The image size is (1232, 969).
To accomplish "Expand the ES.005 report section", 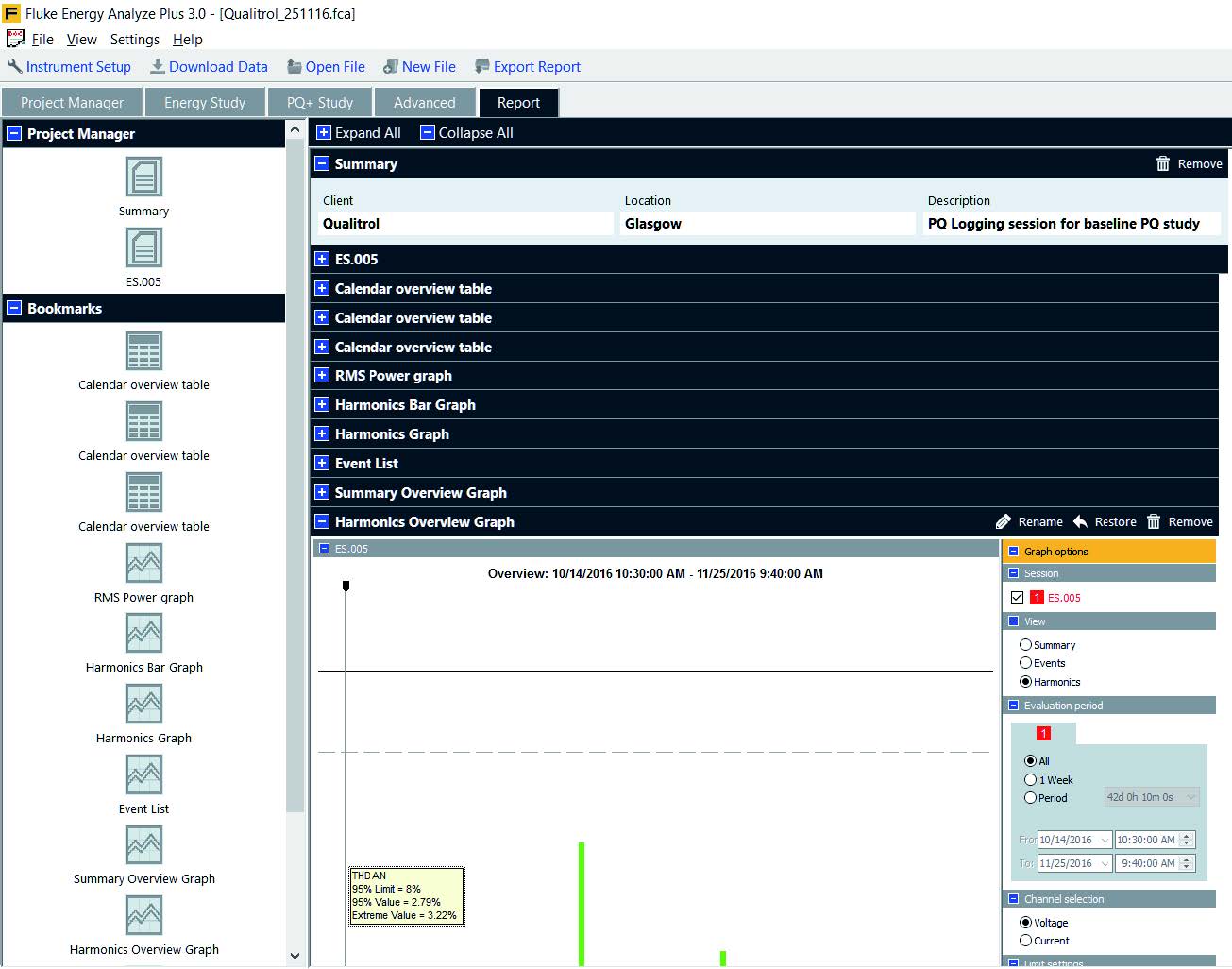I will (322, 259).
